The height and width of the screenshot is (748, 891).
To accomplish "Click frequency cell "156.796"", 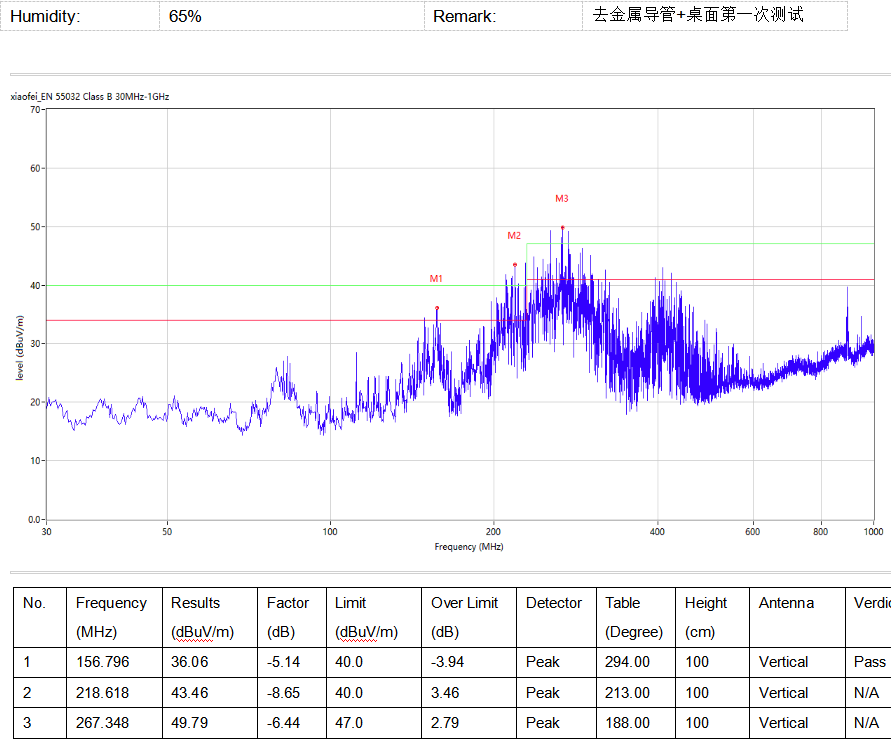I will 103,662.
